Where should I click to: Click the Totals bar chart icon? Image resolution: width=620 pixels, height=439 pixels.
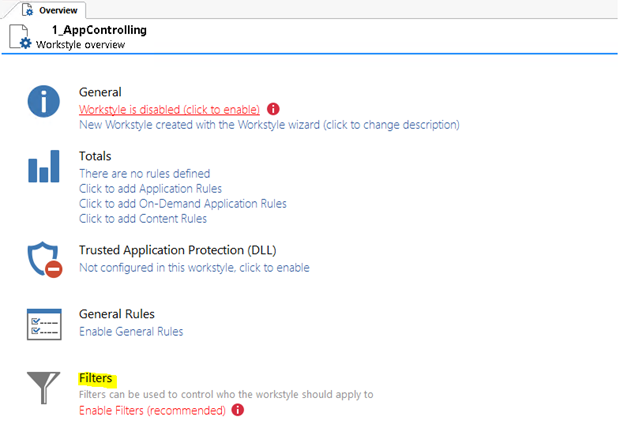(44, 166)
